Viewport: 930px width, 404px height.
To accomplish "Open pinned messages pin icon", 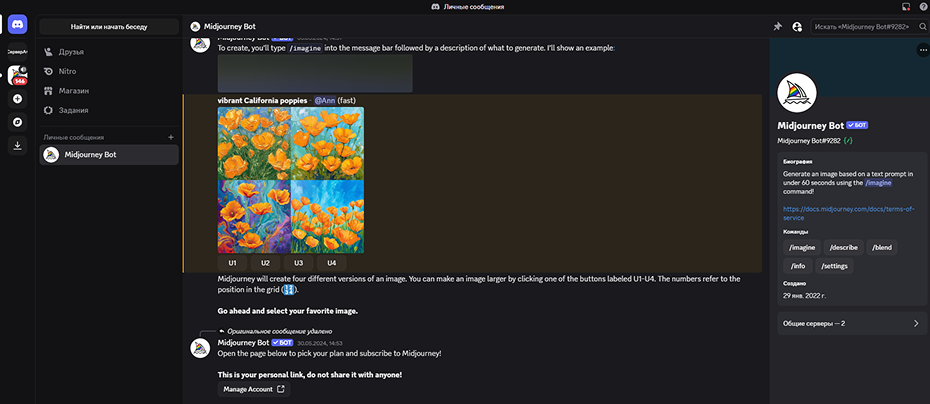I will (x=778, y=27).
